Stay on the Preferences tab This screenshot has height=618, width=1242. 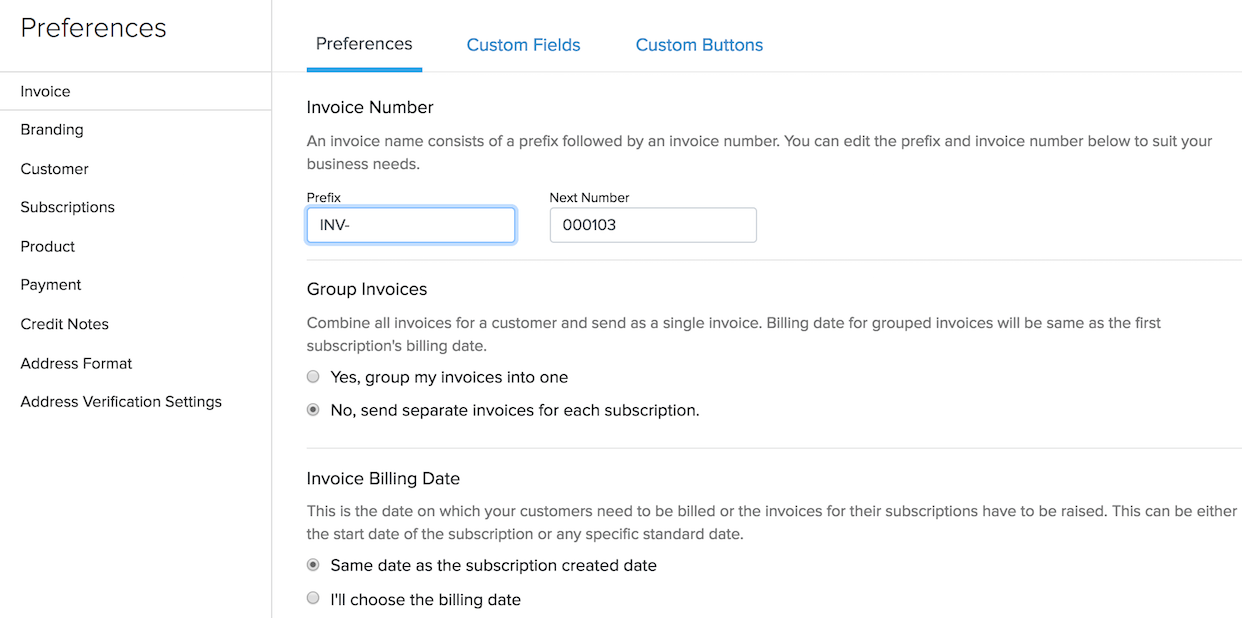point(364,44)
